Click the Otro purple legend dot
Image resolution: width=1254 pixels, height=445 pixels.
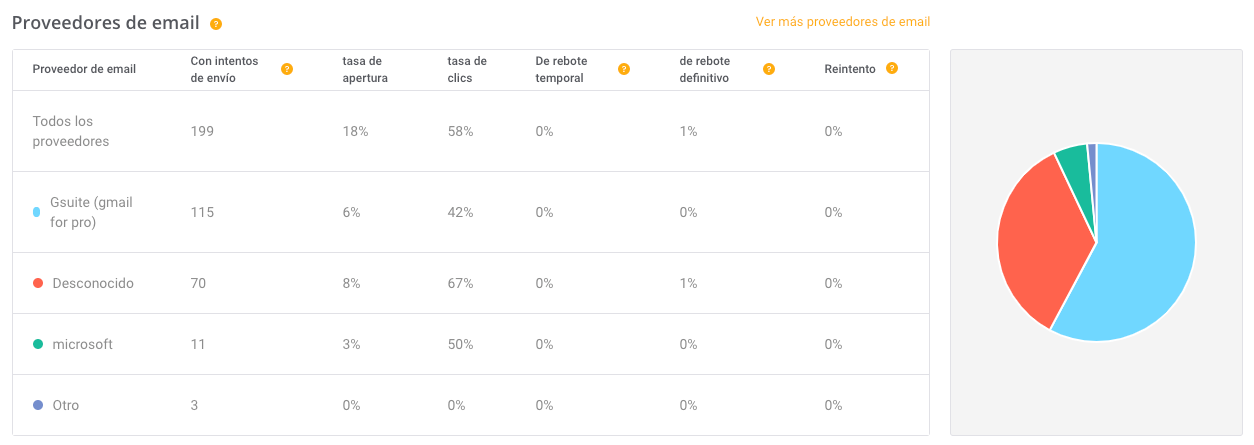click(38, 405)
